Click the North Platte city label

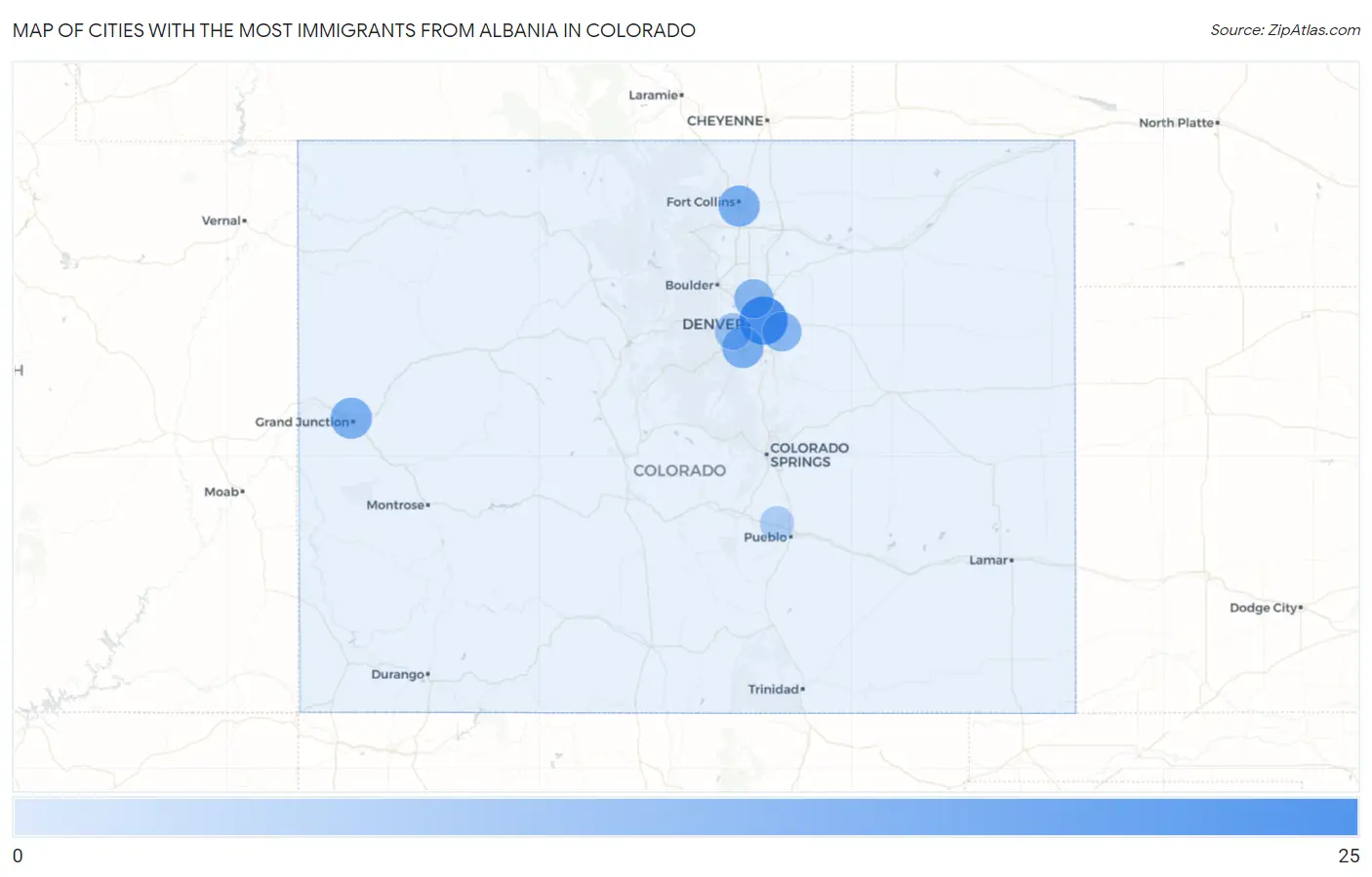point(1179,123)
